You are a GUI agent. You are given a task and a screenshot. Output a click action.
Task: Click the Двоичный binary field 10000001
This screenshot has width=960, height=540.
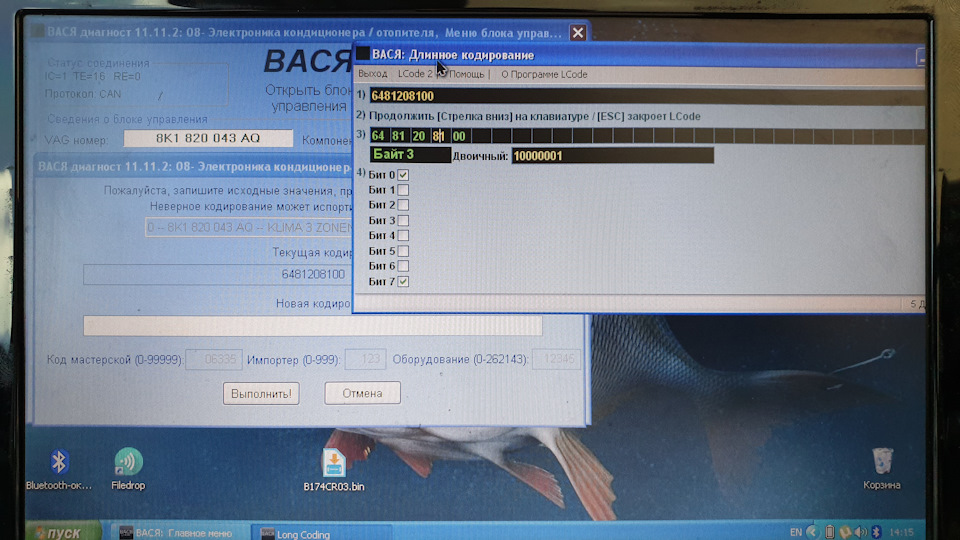point(613,156)
